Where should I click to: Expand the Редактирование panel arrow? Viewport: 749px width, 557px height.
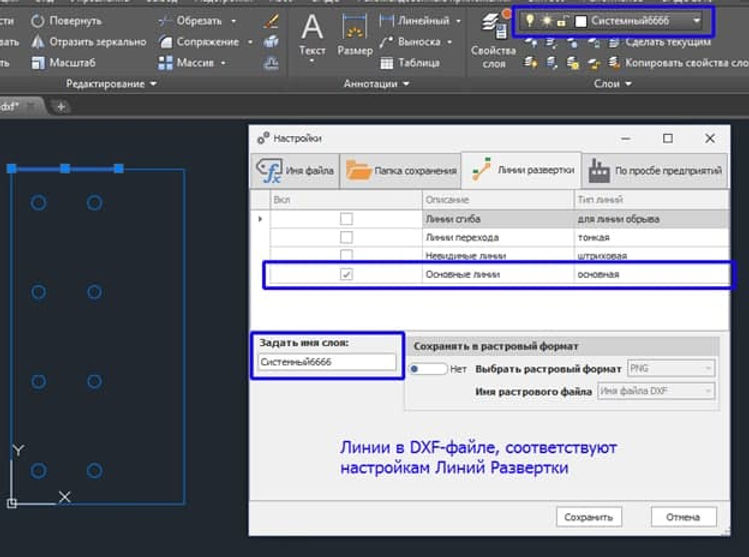pos(154,85)
